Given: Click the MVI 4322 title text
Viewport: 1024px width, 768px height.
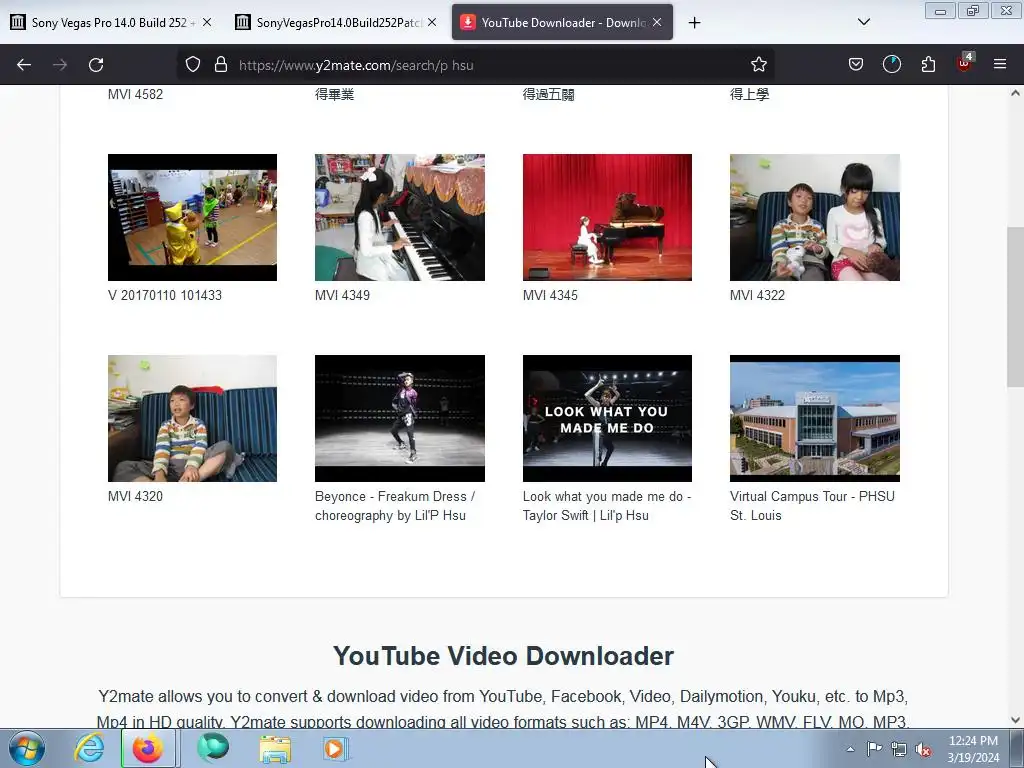Looking at the screenshot, I should pos(757,295).
